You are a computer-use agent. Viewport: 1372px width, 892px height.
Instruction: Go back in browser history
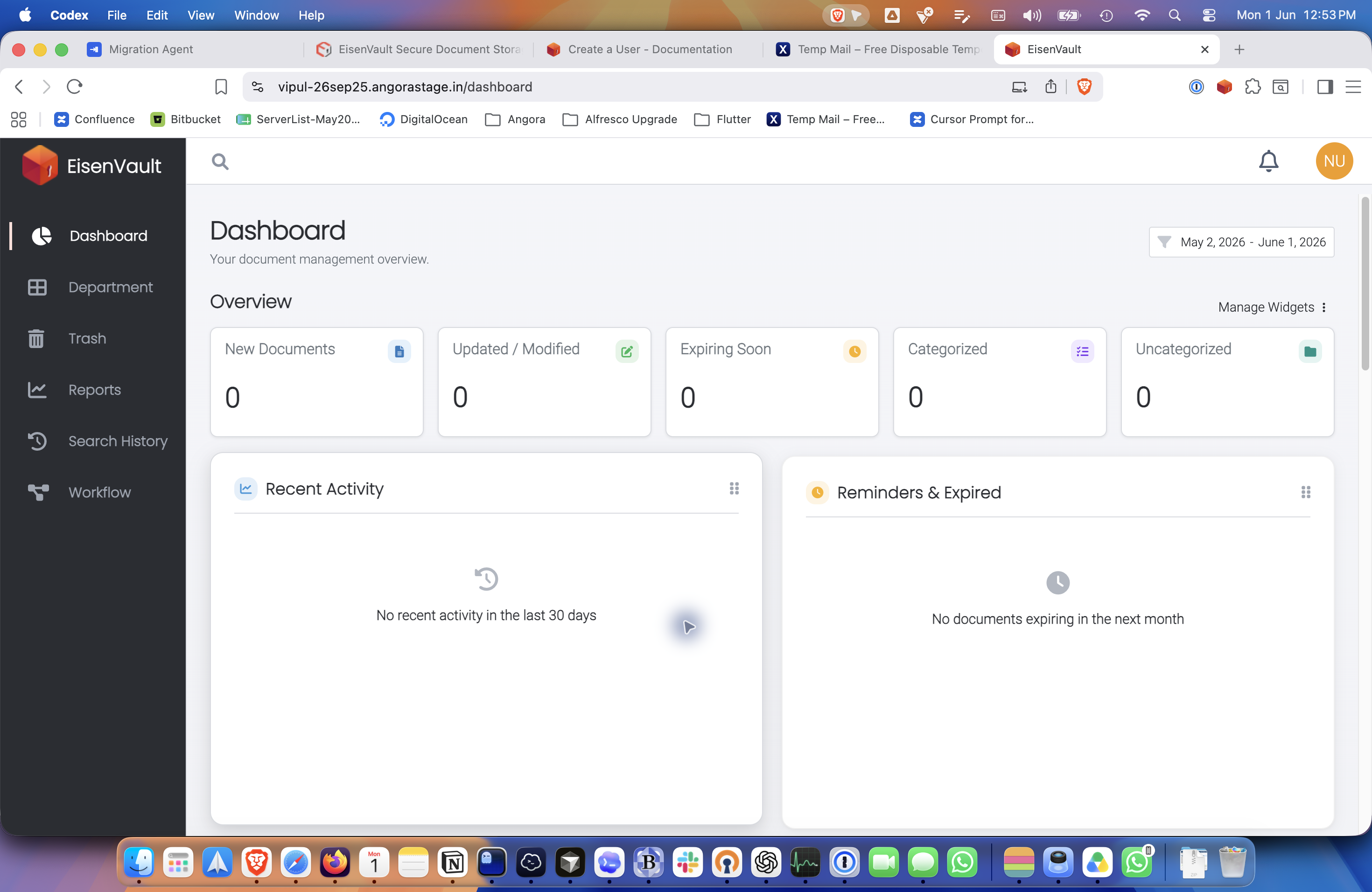point(19,86)
